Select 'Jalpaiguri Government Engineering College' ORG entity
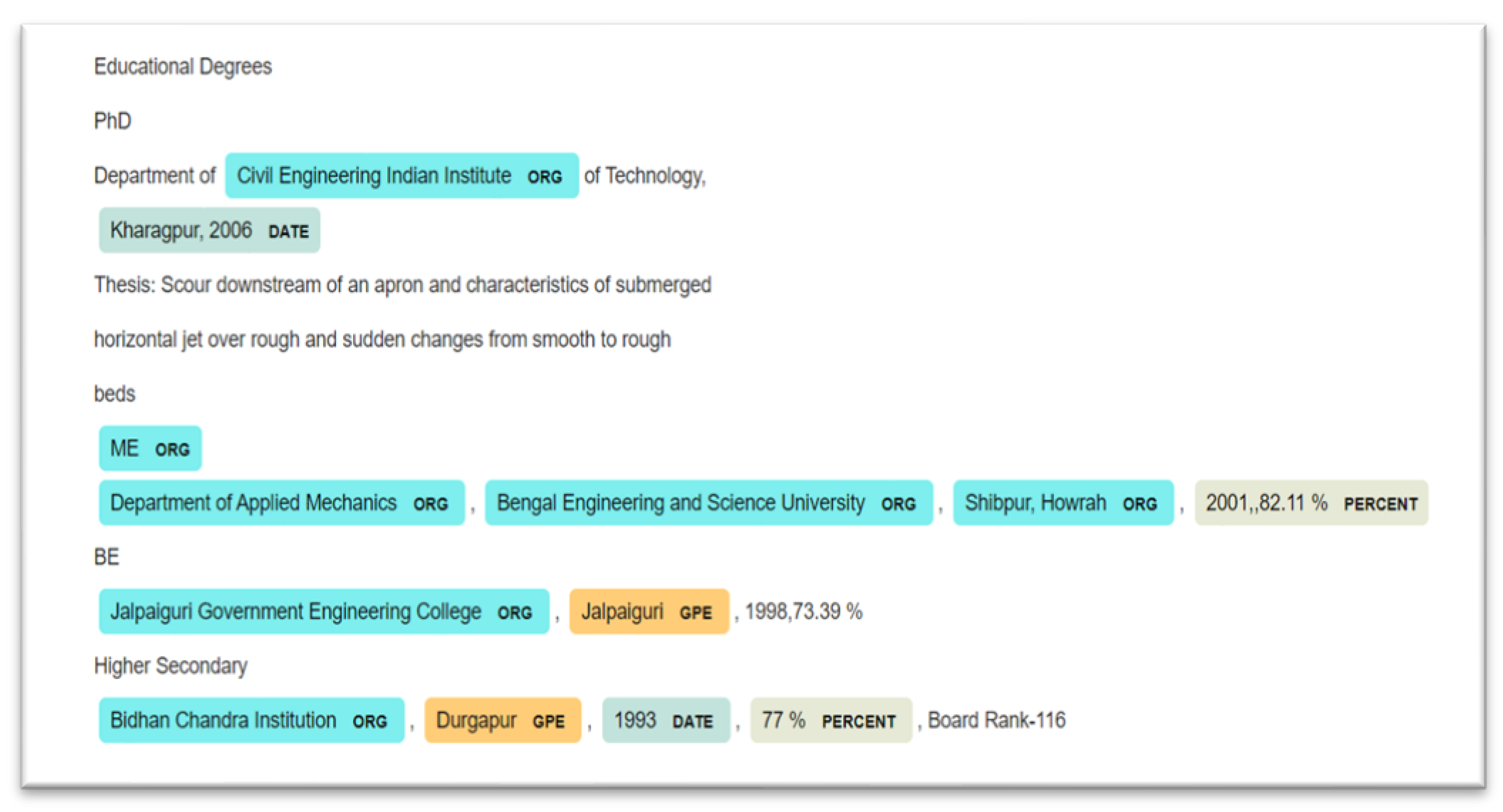Viewport: 1503px width, 812px height. pyautogui.click(x=324, y=611)
